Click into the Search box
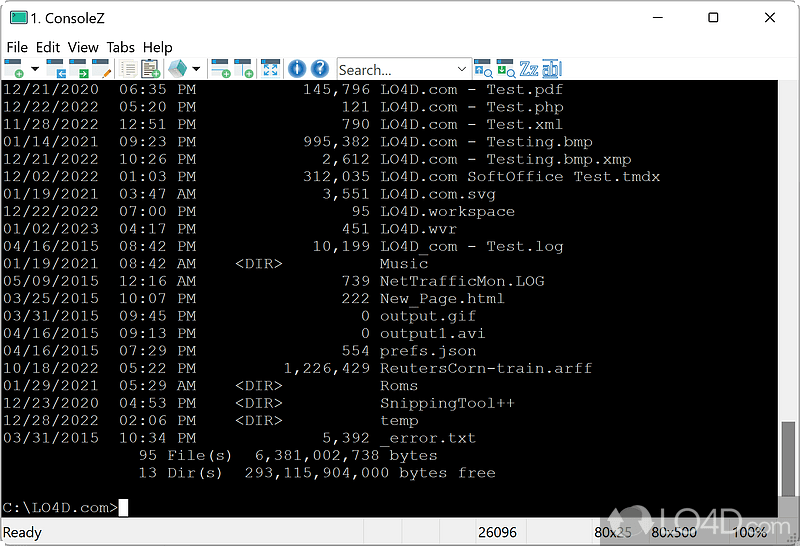The width and height of the screenshot is (800, 546). point(395,69)
